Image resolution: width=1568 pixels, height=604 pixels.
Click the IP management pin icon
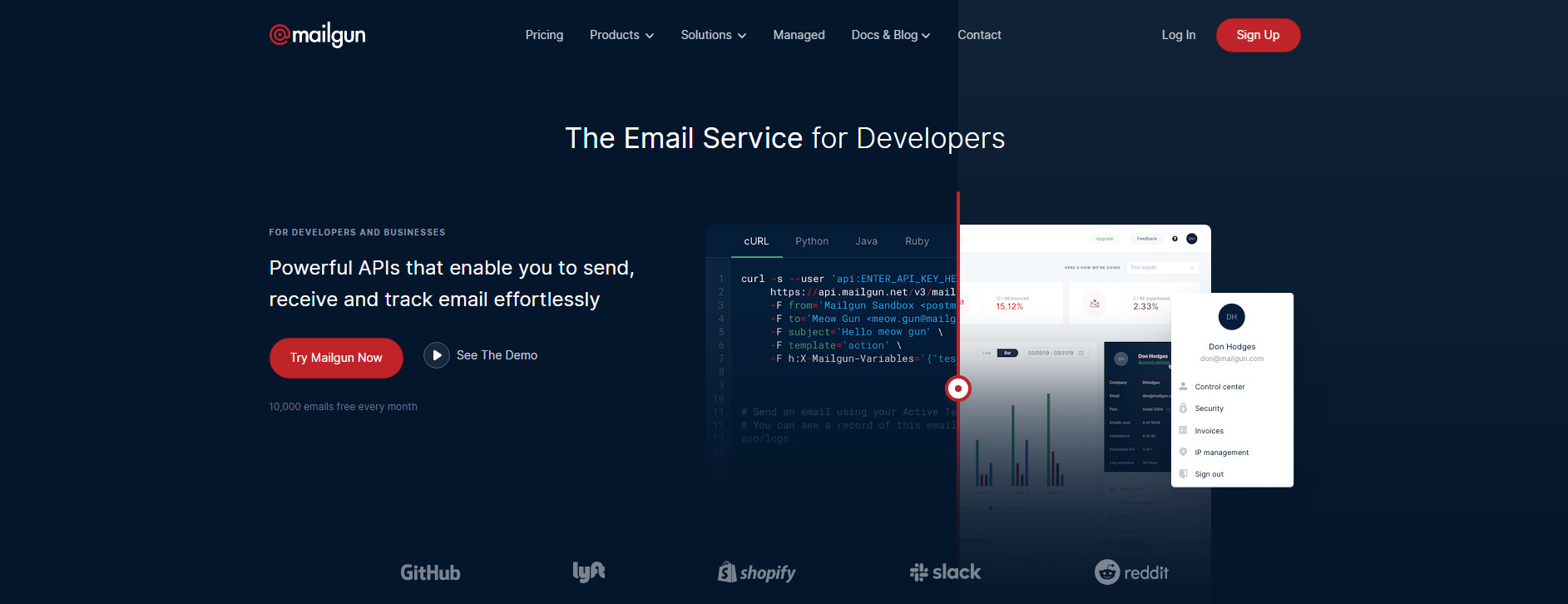tap(1183, 452)
